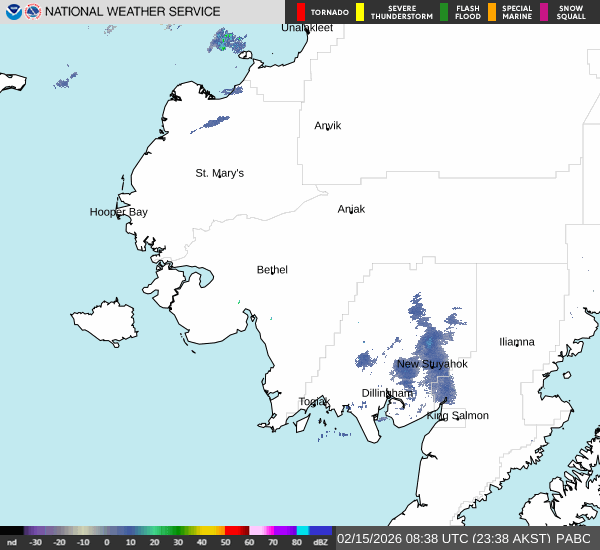Click the National Weather Service title text
Screen dimensions: 600x550
[x=133, y=12]
